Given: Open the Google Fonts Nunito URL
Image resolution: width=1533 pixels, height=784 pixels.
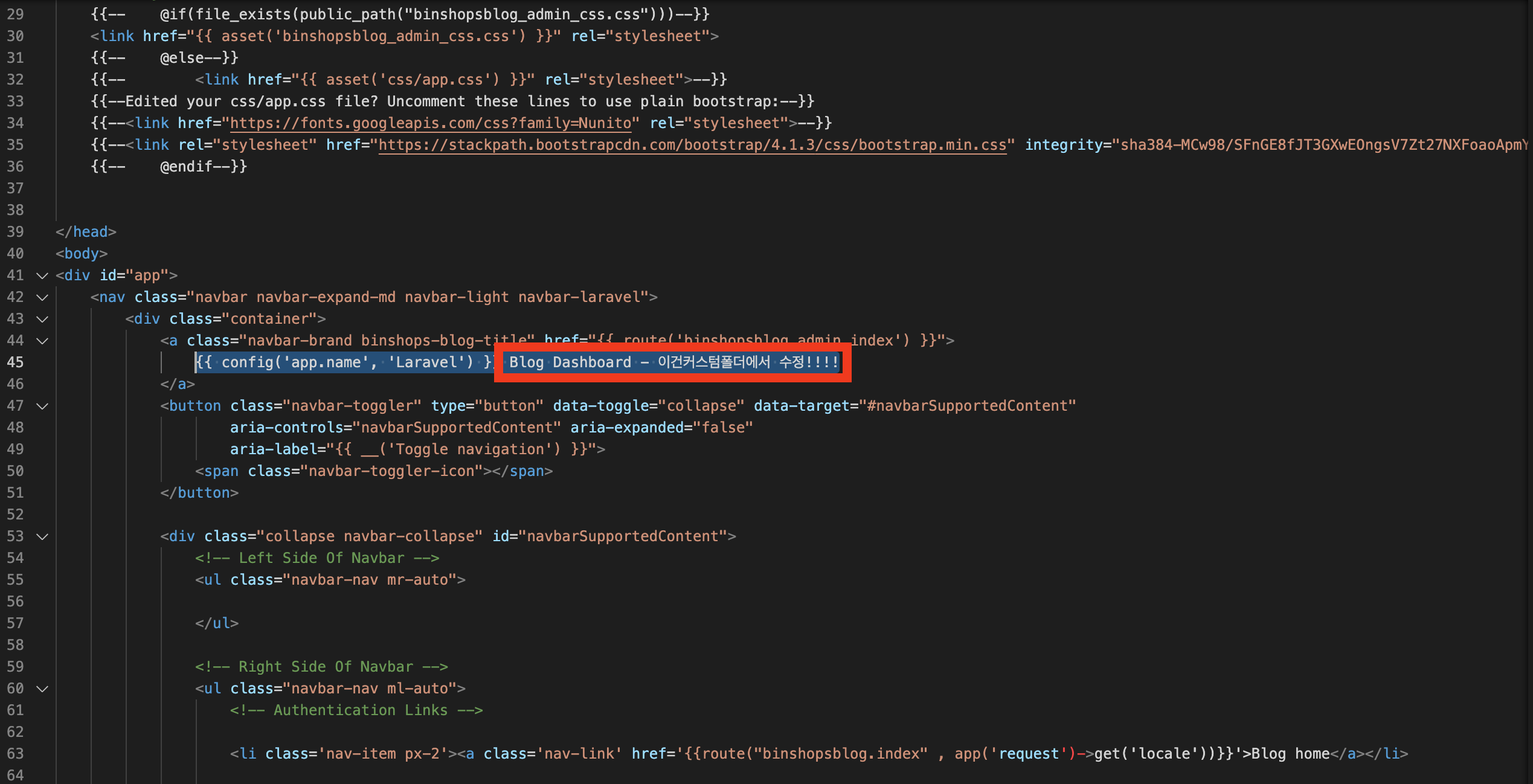Looking at the screenshot, I should [430, 123].
